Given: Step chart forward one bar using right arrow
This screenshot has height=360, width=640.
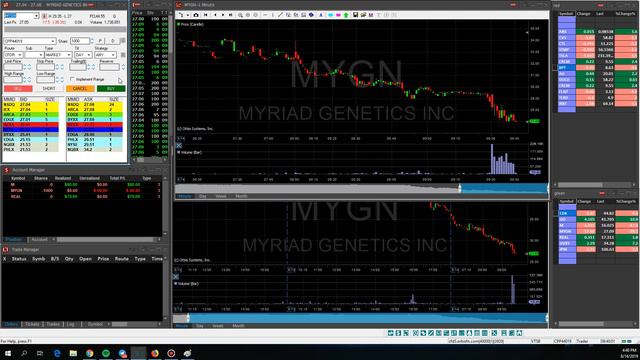Looking at the screenshot, I should point(223,15).
